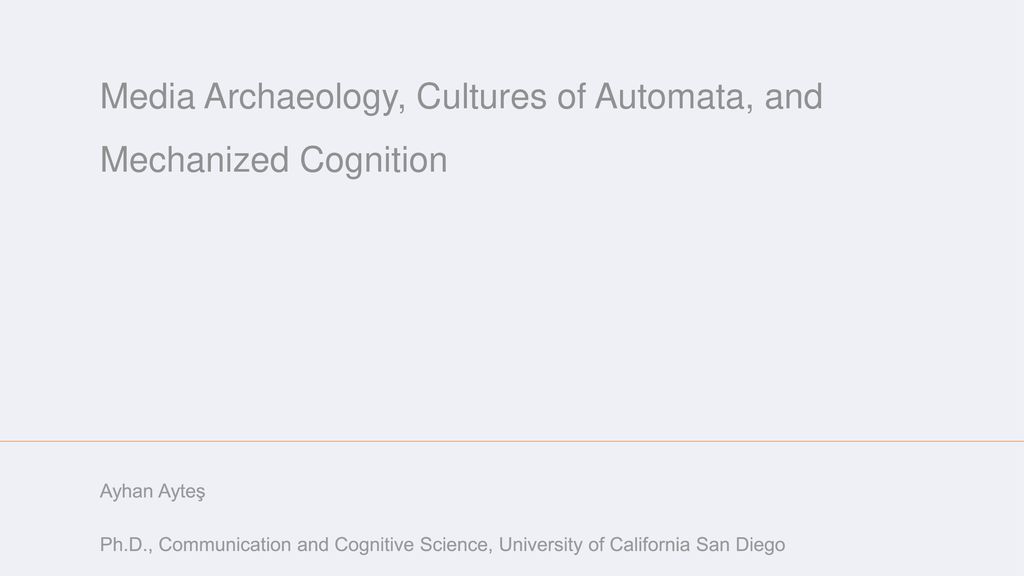1024x576 pixels.
Task: Select the word "Mechanized" on the second title line
Action: pyautogui.click(x=195, y=160)
